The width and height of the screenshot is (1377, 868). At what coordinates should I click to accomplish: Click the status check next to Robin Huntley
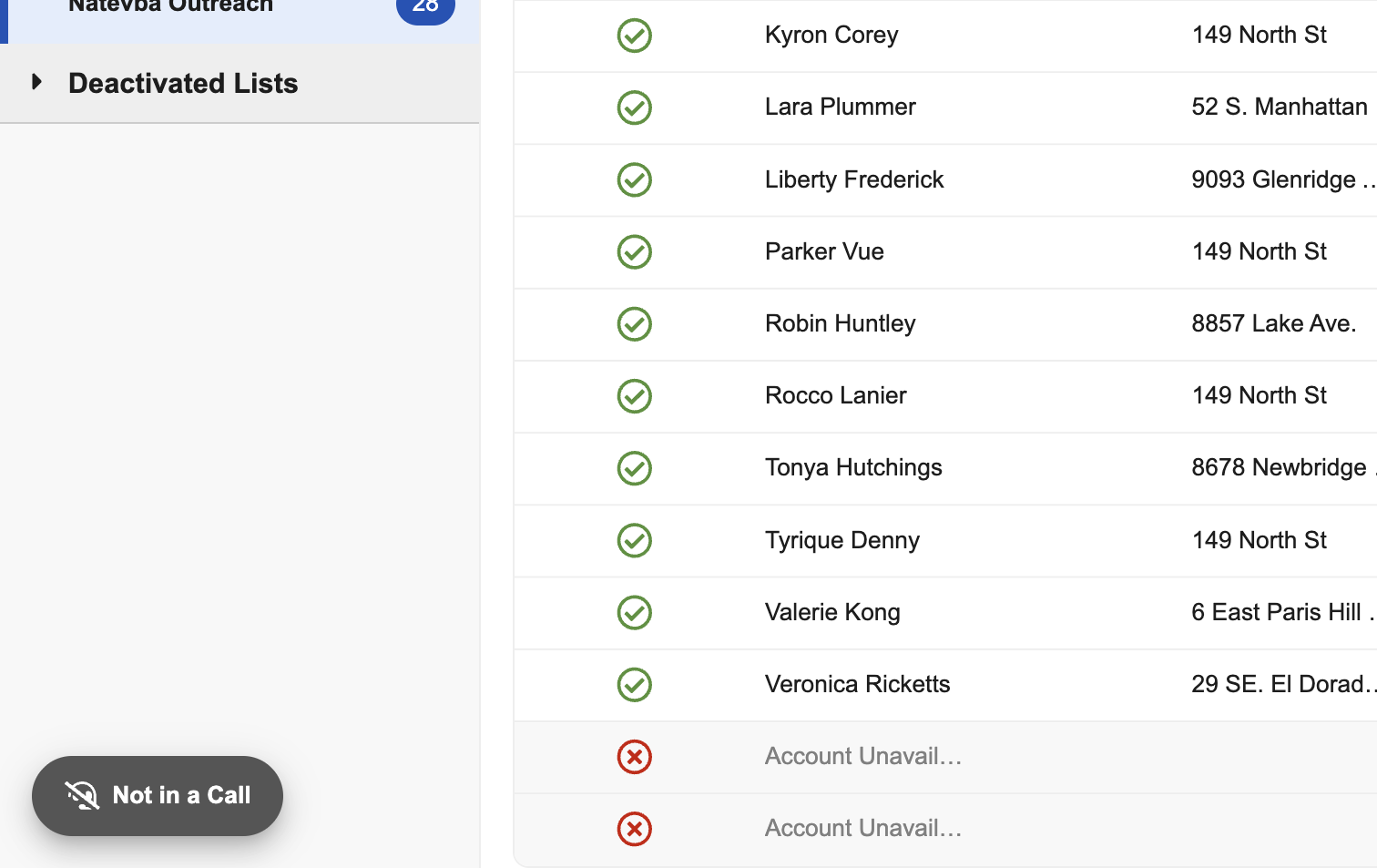[x=634, y=323]
